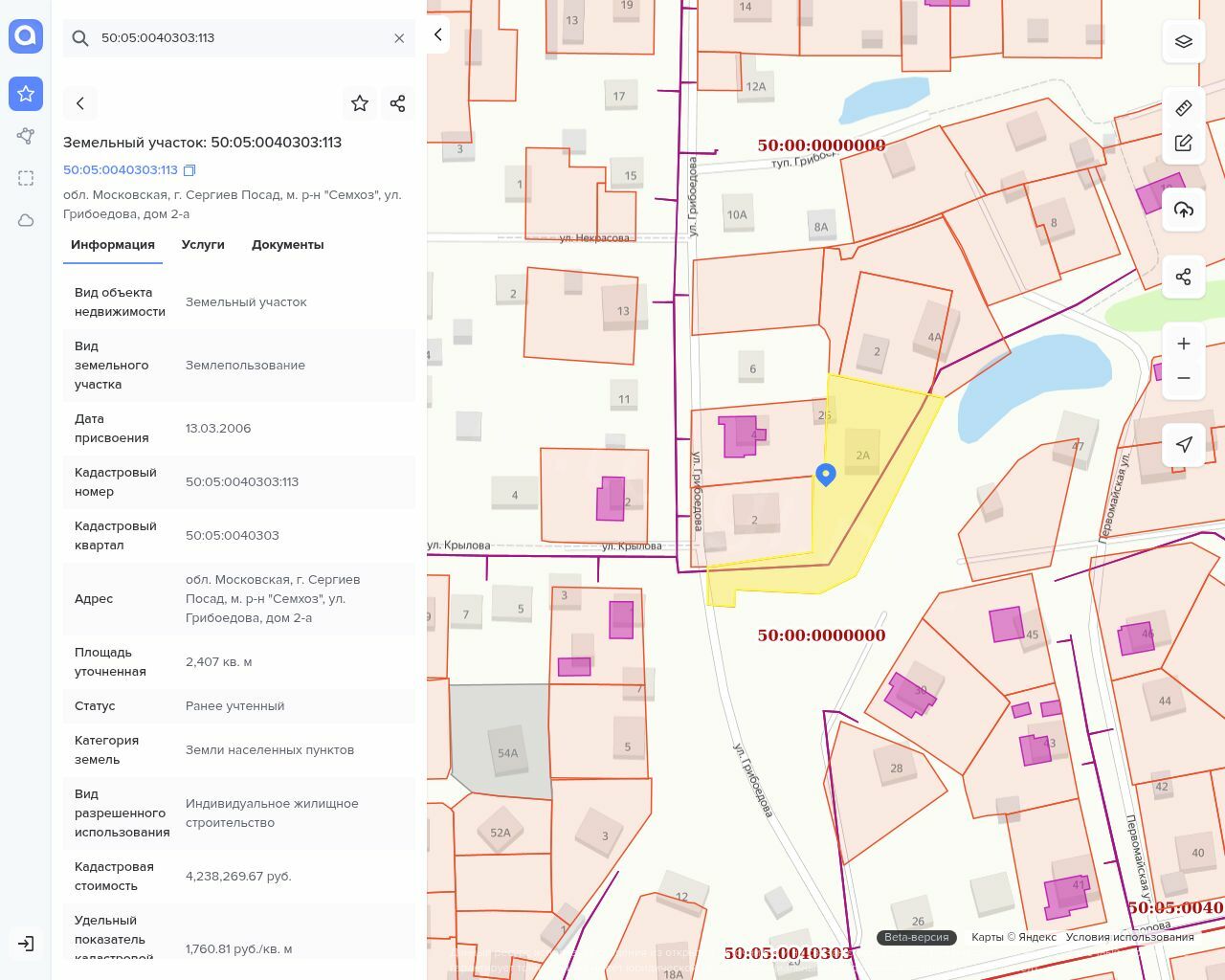
Task: Copy the cadastral number 50:05:0040303:113
Action: (x=189, y=170)
